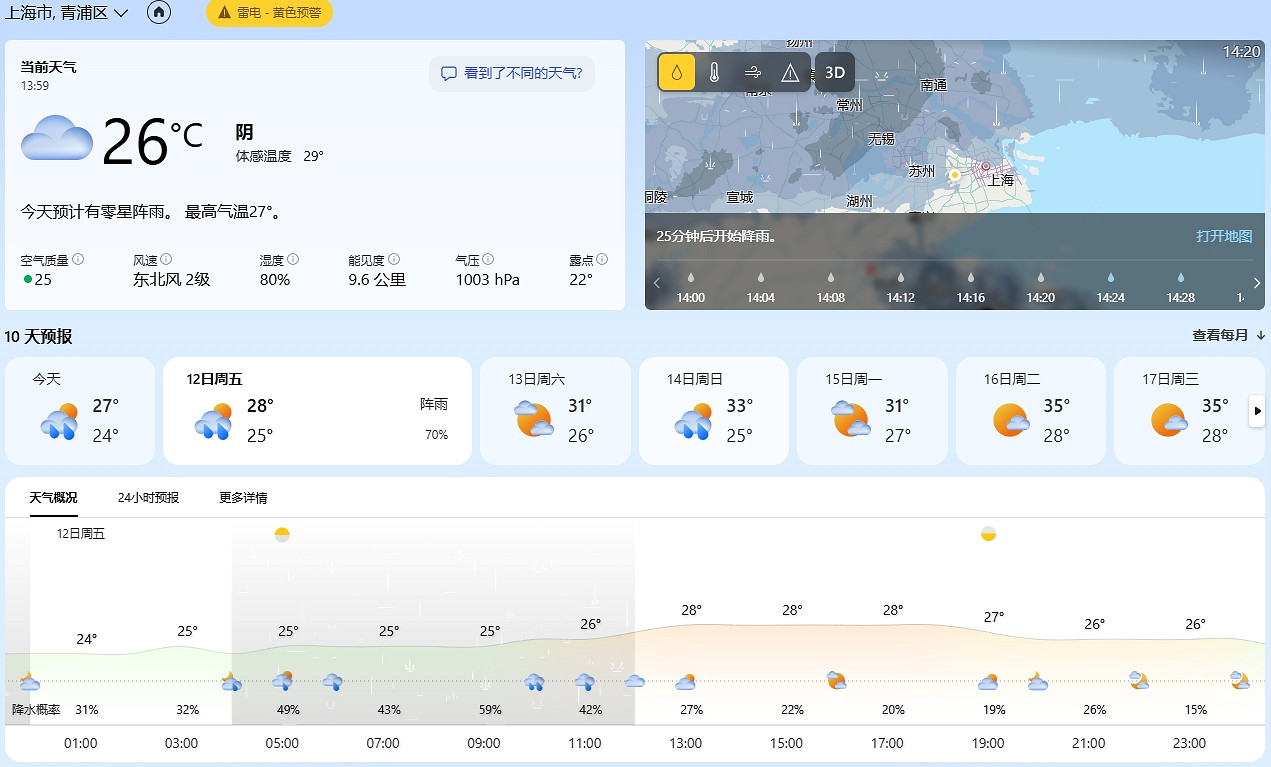Select the 14日周日 forecast card
The width and height of the screenshot is (1271, 767).
714,410
